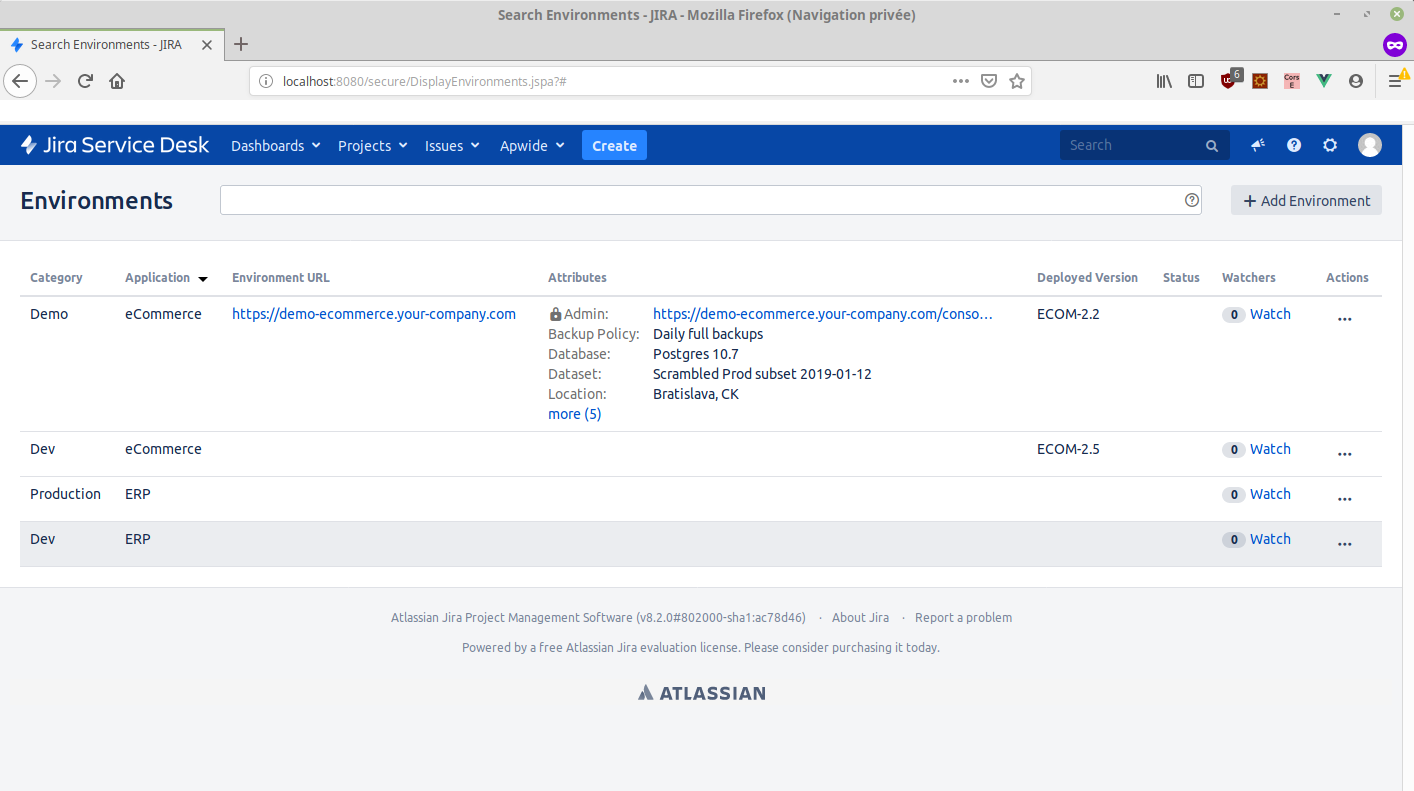The width and height of the screenshot is (1414, 791).
Task: Watch the Production ERP environment
Action: point(1270,494)
